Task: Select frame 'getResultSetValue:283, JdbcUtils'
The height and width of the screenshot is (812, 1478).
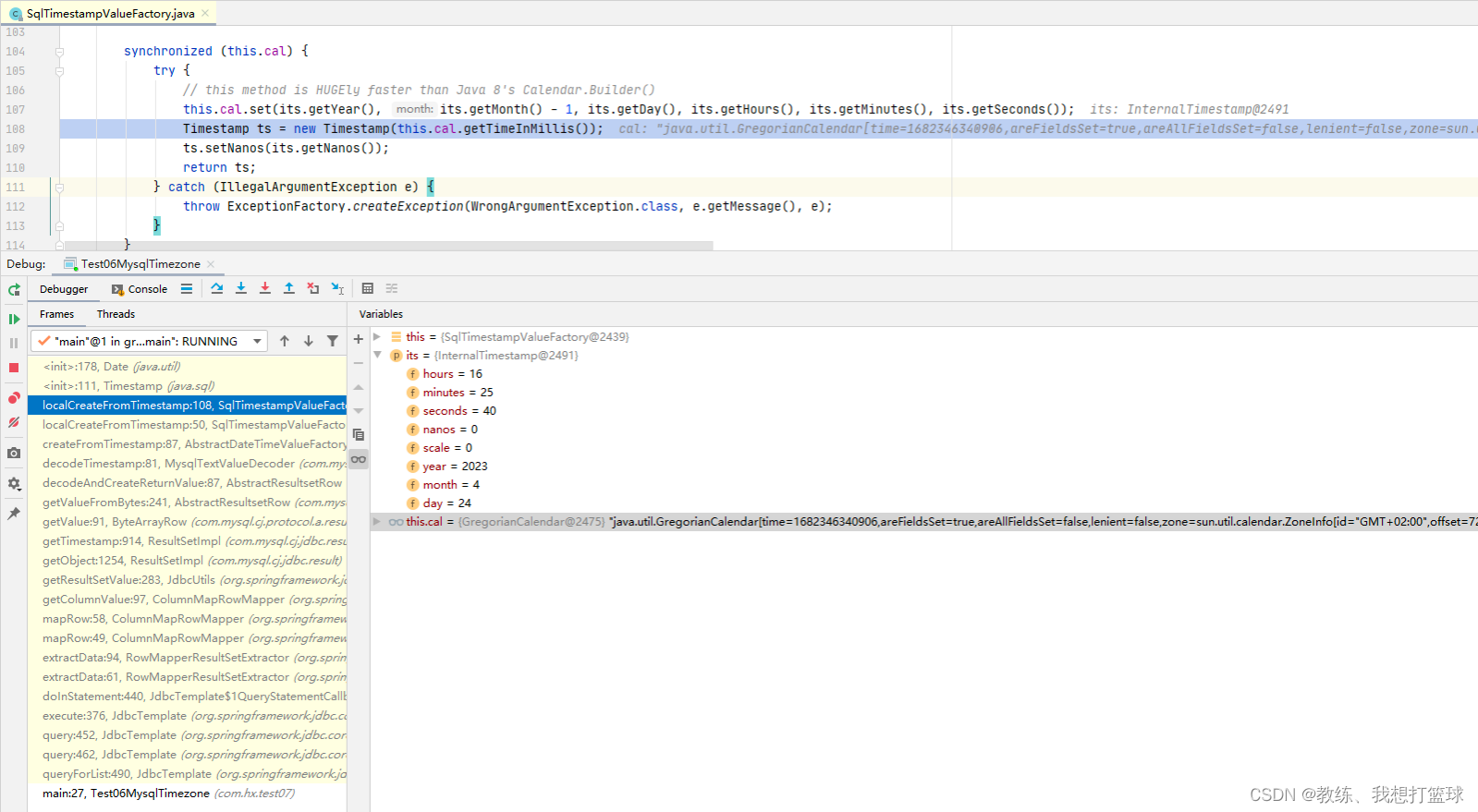Action: point(188,580)
